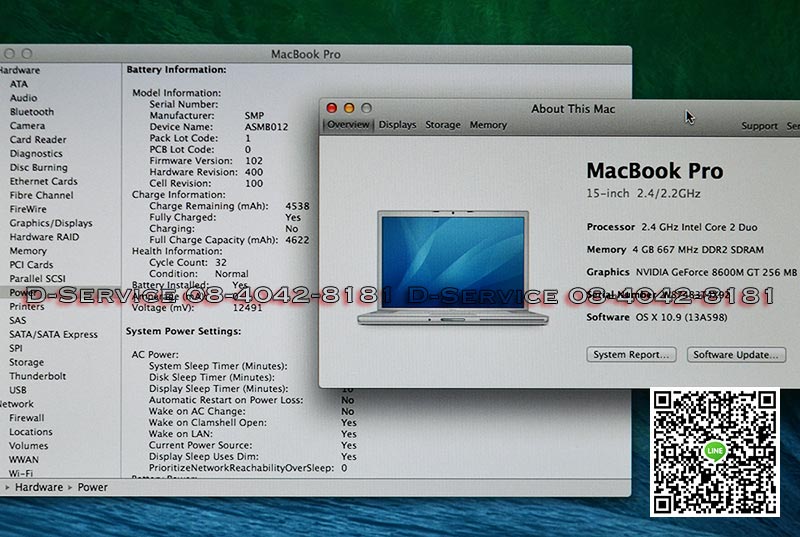Choose Card Reader in the sidebar

click(38, 139)
